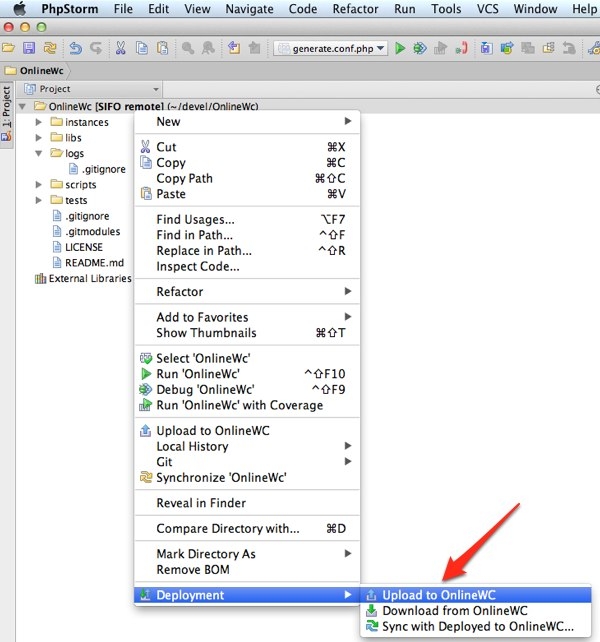
Task: Open the Add to Favorites submenu
Action: 247,317
